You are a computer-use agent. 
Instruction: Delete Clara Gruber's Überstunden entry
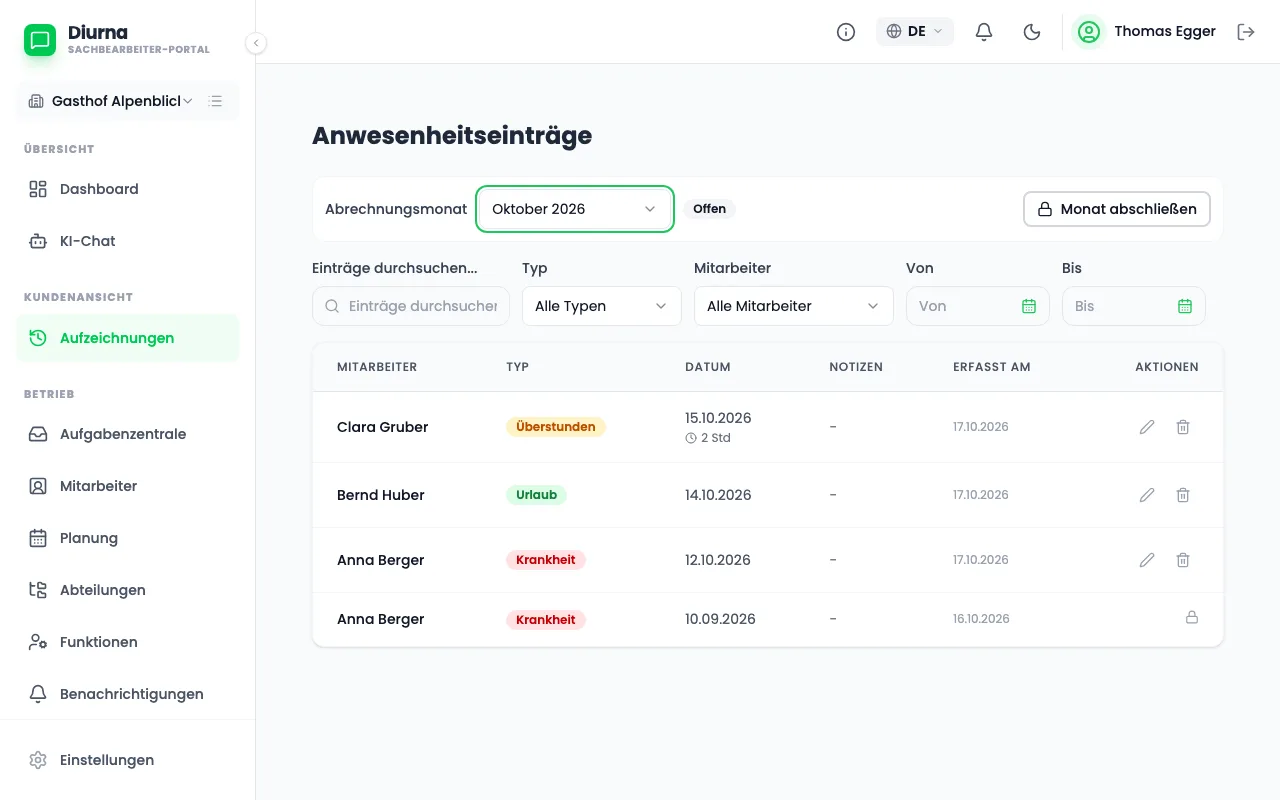1183,427
